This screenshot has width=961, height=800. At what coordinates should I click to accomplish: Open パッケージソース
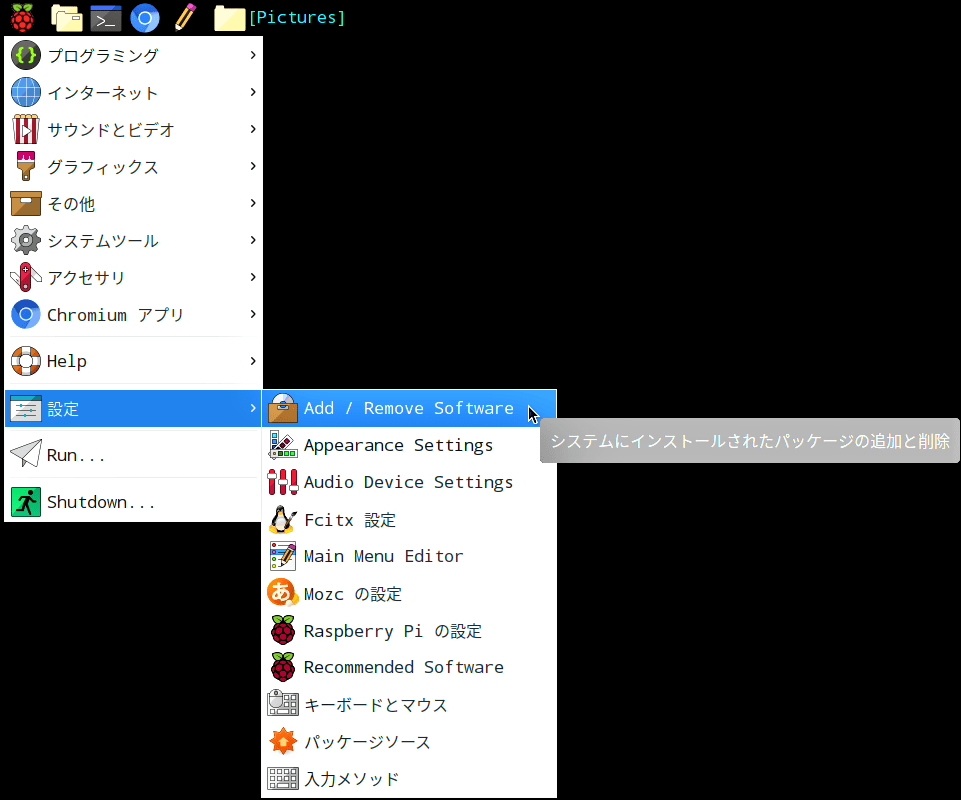[409, 741]
